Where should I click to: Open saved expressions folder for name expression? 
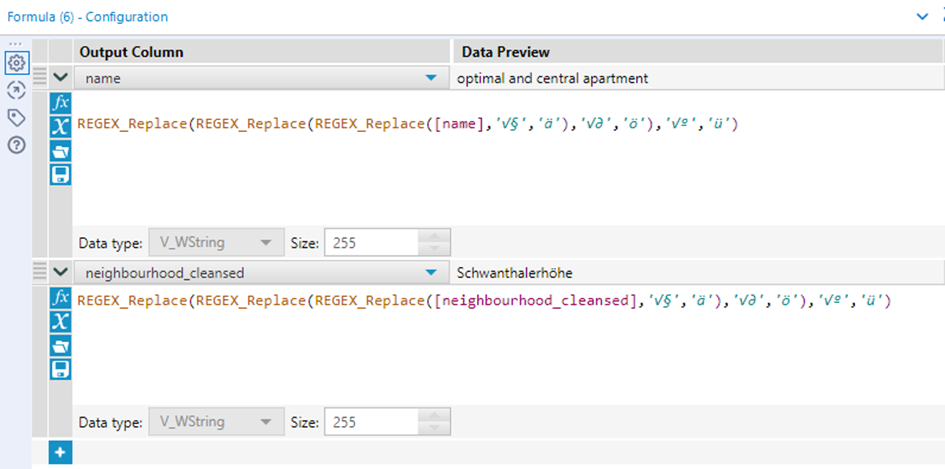click(60, 152)
